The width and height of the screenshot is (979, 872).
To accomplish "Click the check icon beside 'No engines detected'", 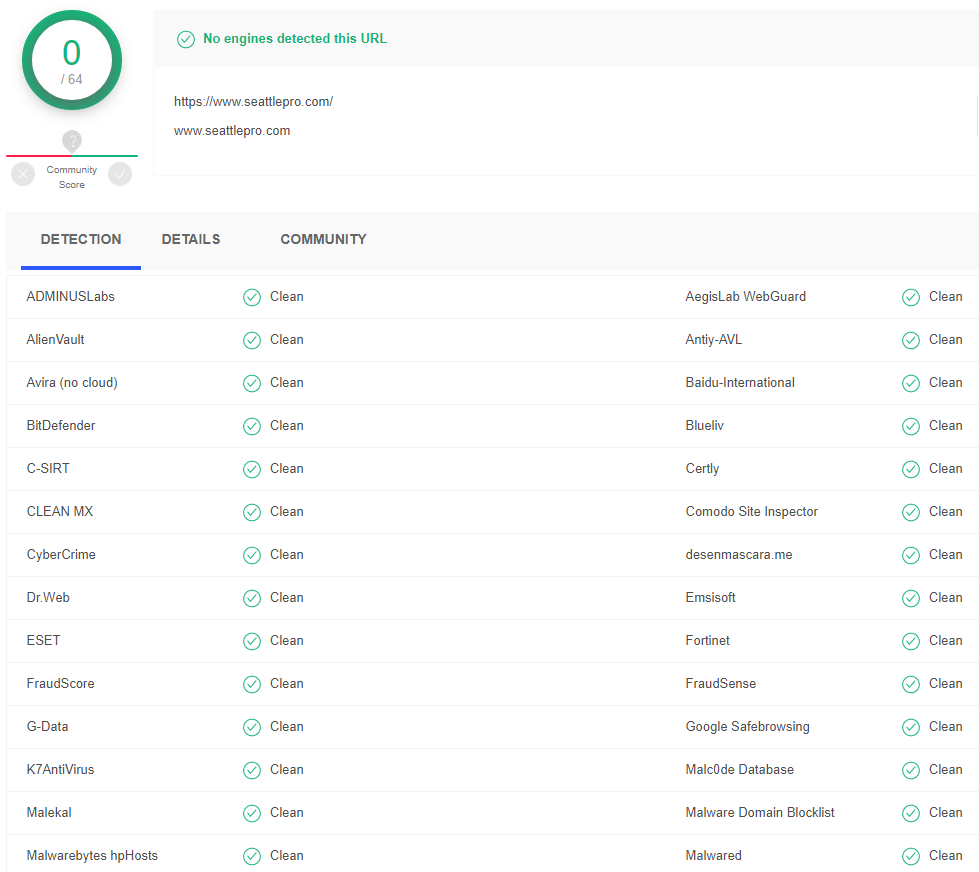I will [x=185, y=39].
